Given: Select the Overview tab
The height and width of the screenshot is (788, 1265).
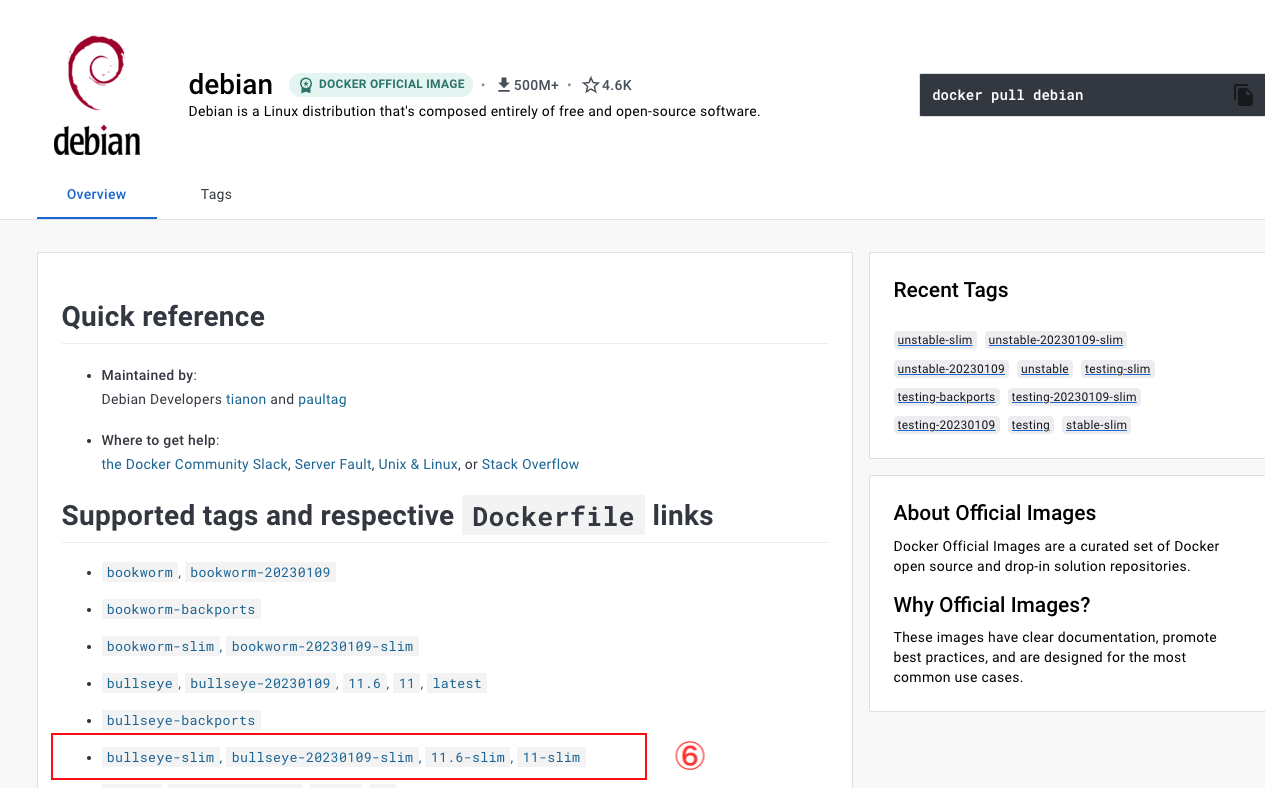Looking at the screenshot, I should pos(97,194).
